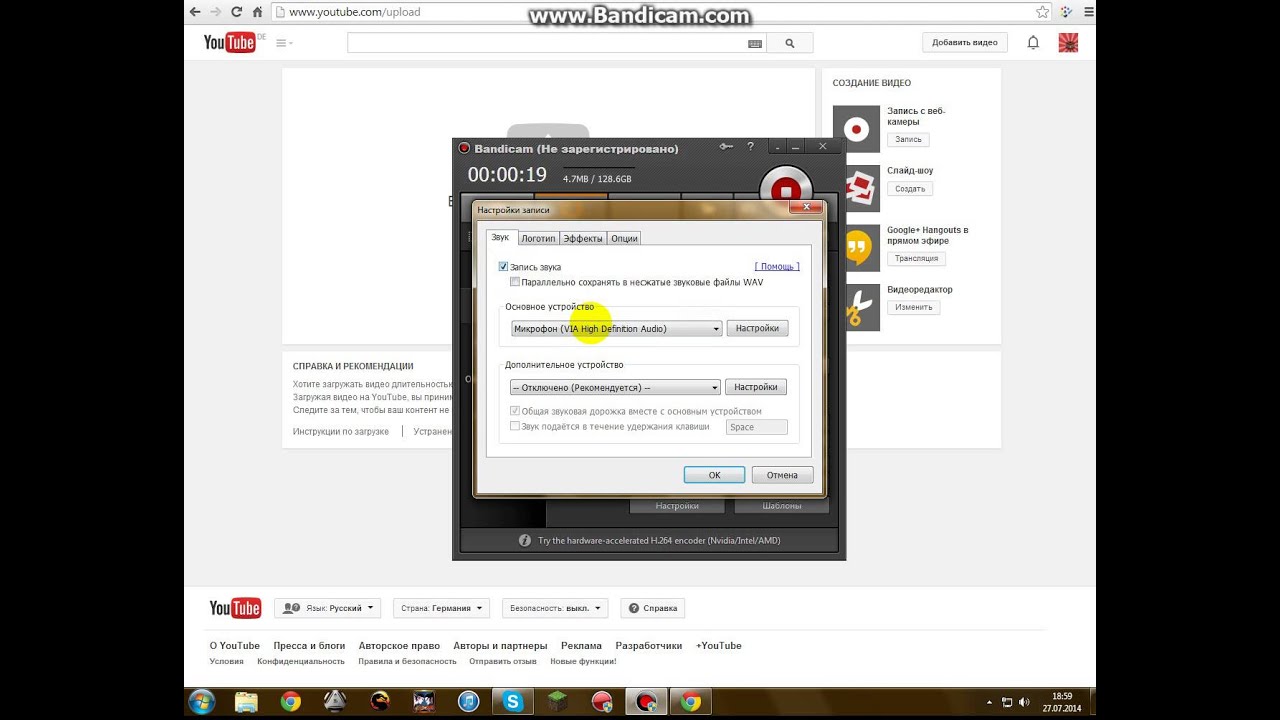Click Отмена in recording settings dialog
Viewport: 1280px width, 720px height.
click(x=782, y=475)
